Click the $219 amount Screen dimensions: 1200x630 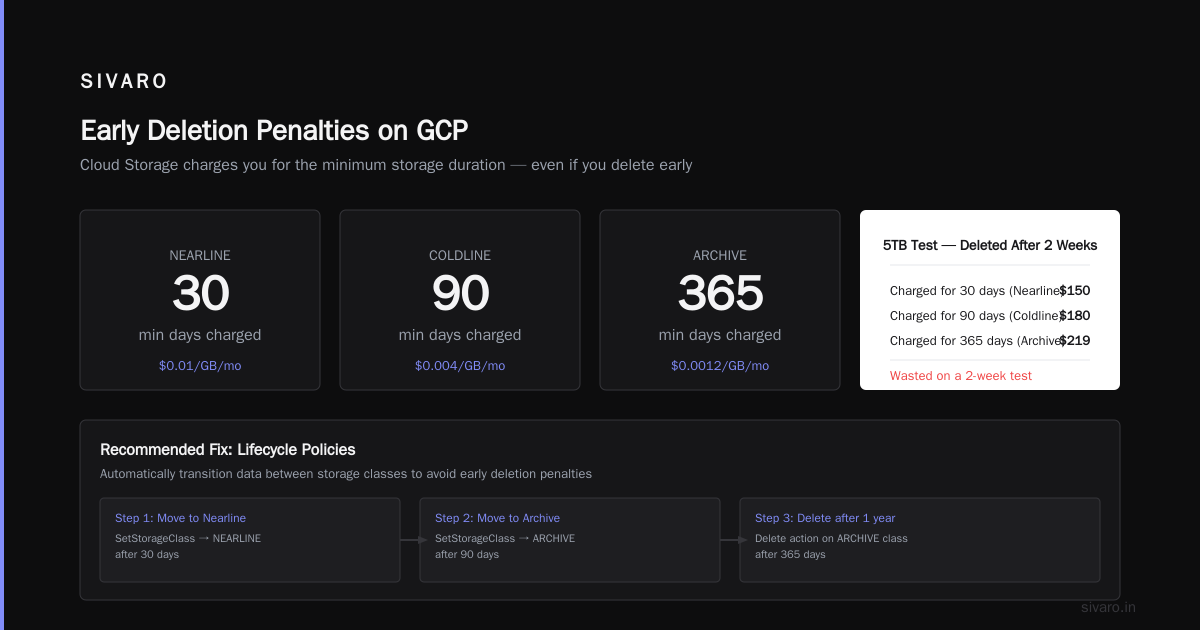(1075, 341)
